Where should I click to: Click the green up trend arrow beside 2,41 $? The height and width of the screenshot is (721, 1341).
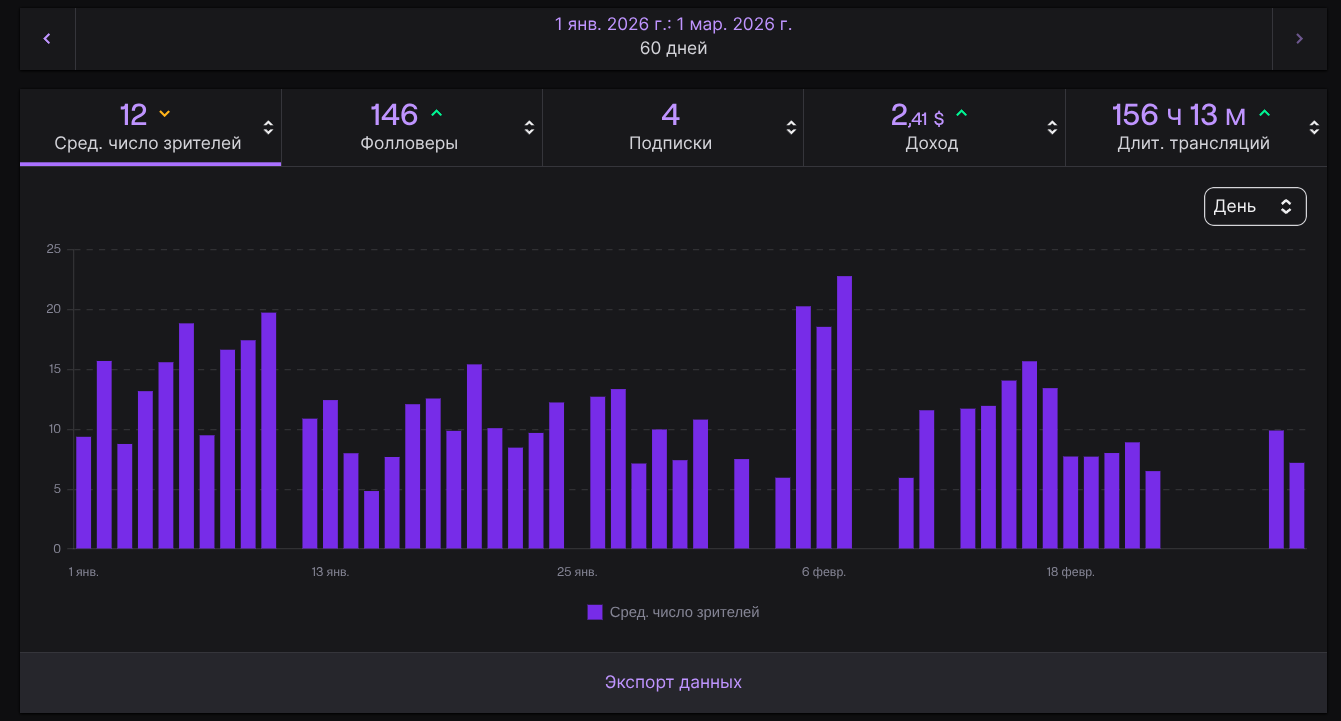pyautogui.click(x=962, y=113)
